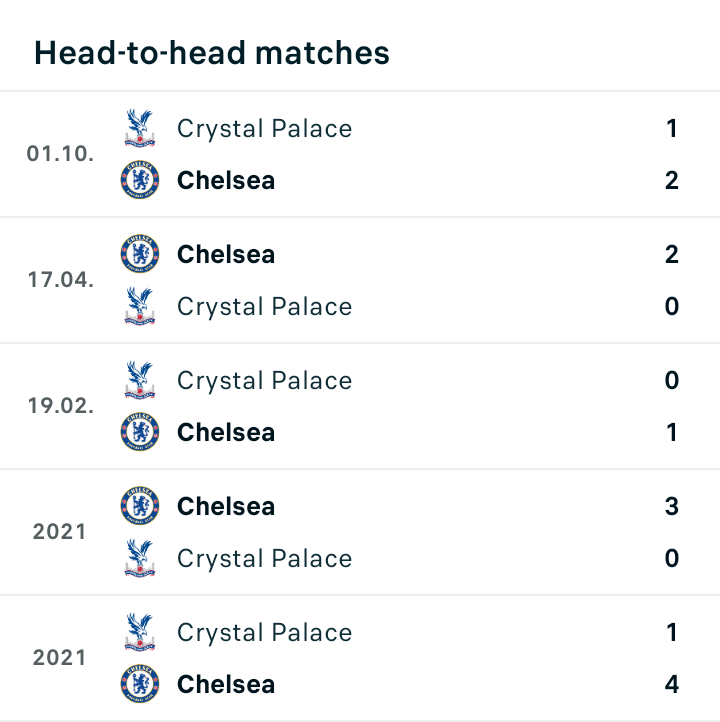Click the Crystal Palace crest in the 1-4 match

coord(140,632)
